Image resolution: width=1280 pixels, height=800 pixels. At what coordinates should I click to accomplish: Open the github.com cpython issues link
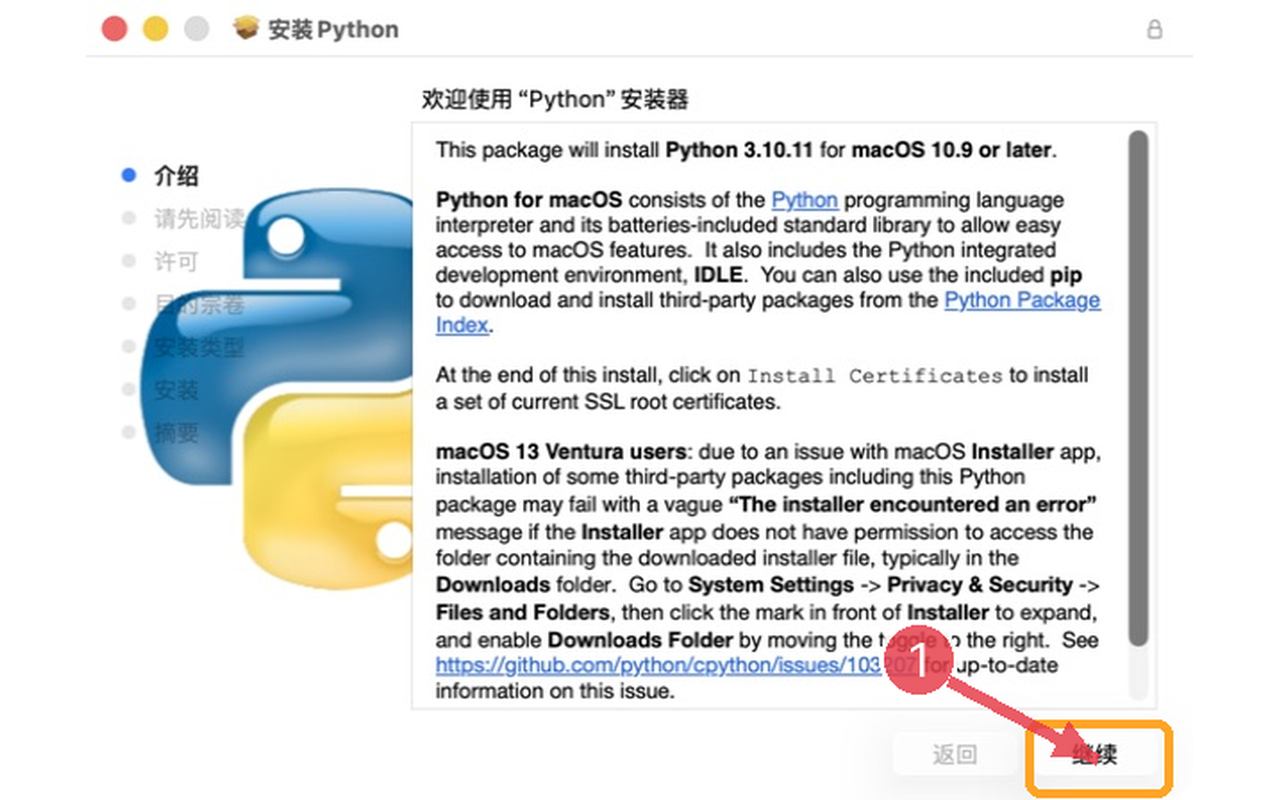point(678,665)
